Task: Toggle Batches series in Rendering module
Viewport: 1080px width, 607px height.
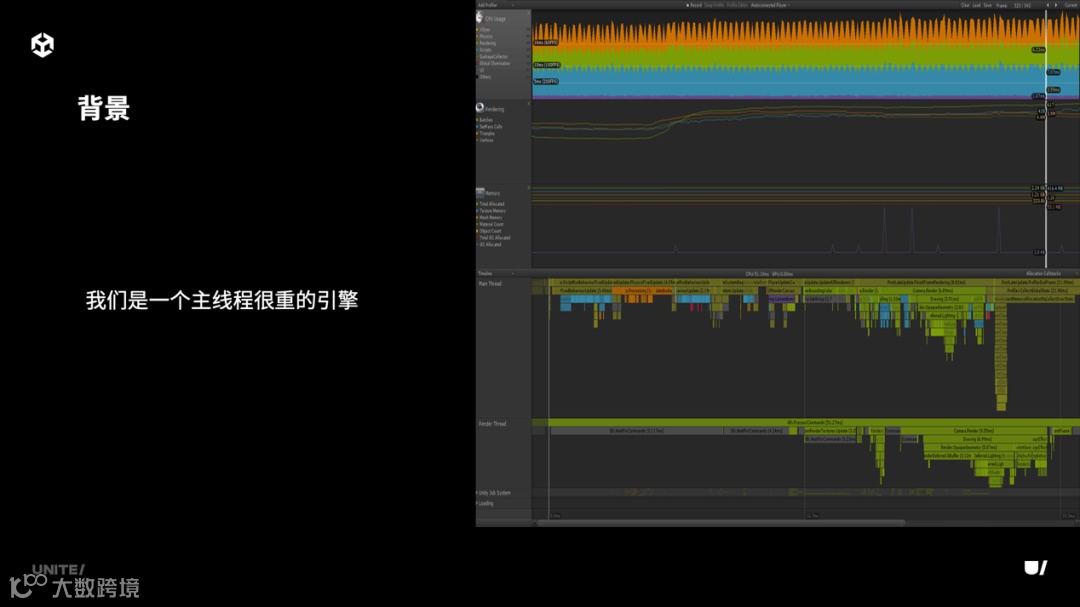Action: (x=485, y=120)
